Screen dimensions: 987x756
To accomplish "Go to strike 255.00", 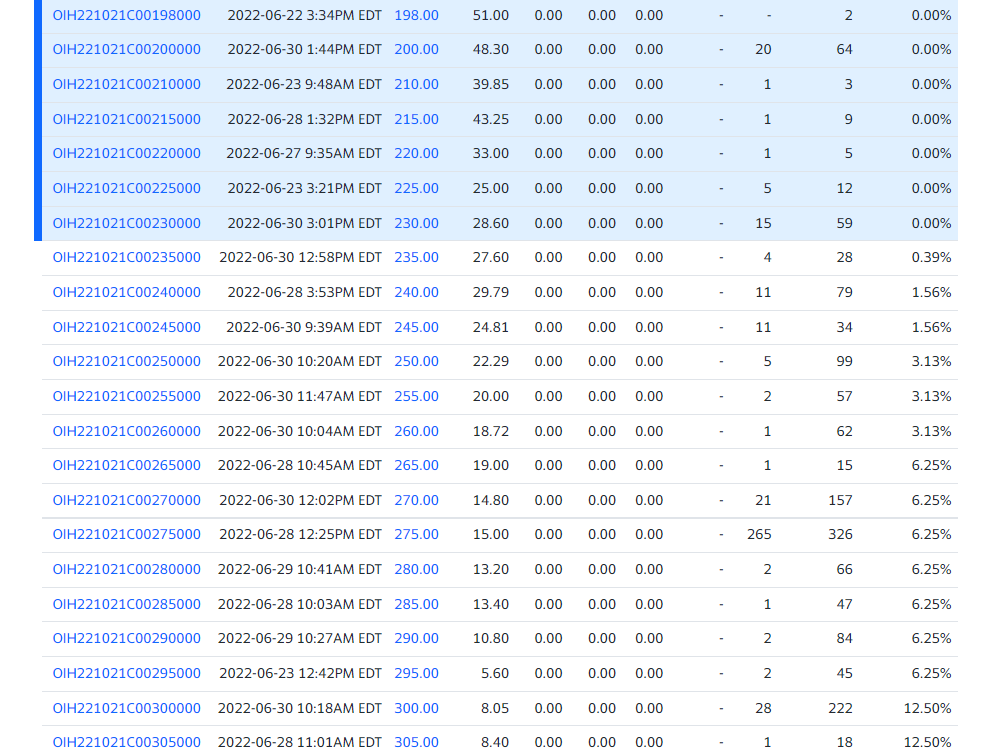I will (417, 397).
